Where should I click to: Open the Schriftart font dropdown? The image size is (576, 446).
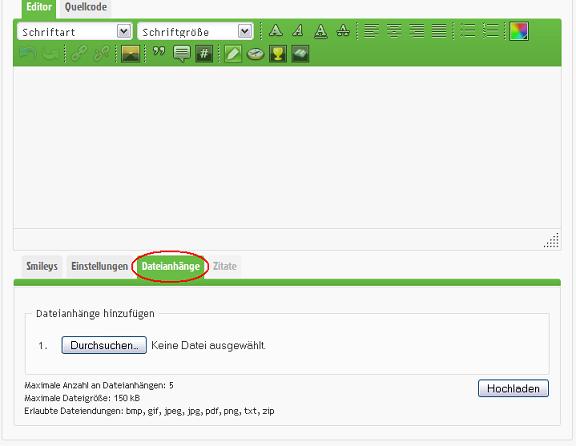coord(75,31)
